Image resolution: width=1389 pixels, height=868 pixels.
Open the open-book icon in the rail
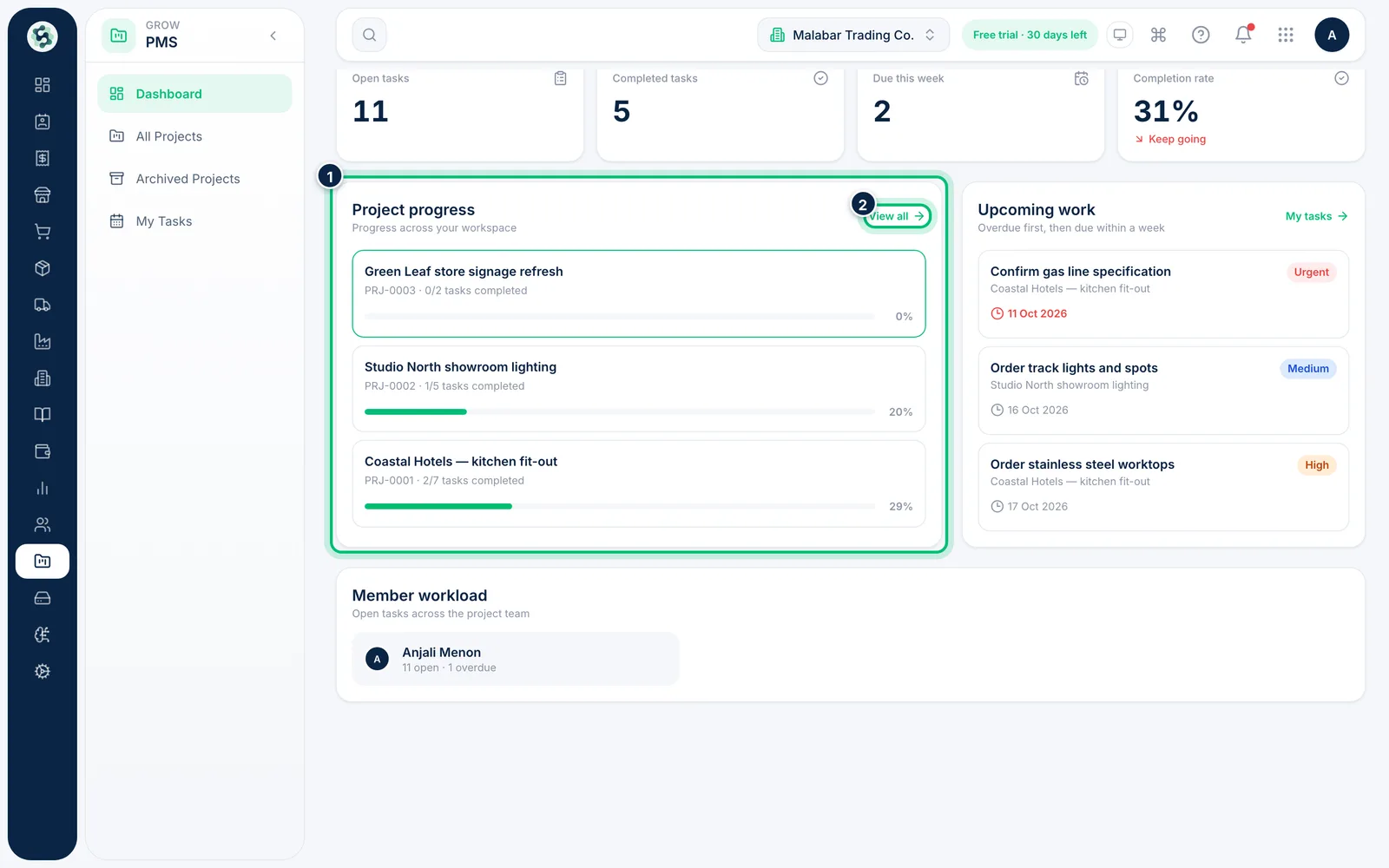[42, 415]
